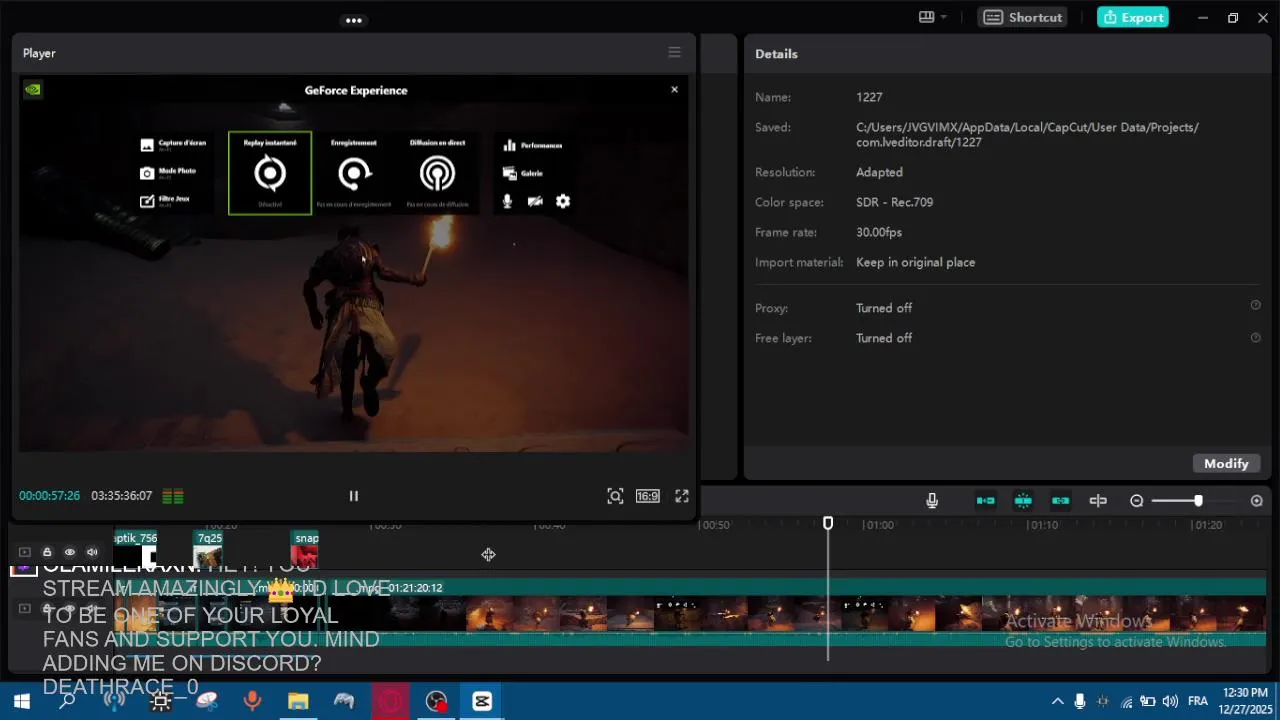The width and height of the screenshot is (1280, 720).
Task: Open the 16:9 aspect ratio selector
Action: 648,496
